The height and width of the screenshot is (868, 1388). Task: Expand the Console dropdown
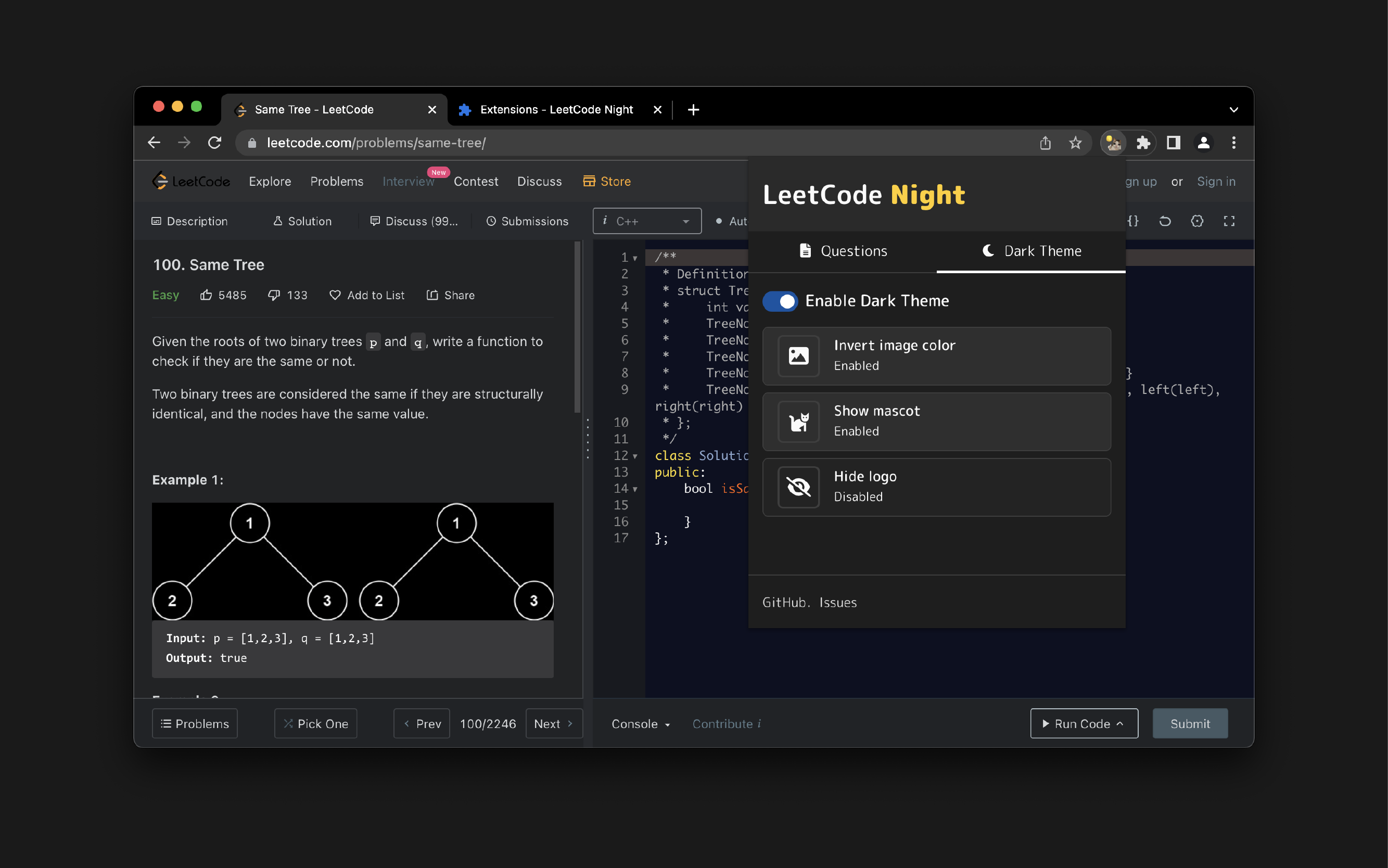click(x=641, y=724)
